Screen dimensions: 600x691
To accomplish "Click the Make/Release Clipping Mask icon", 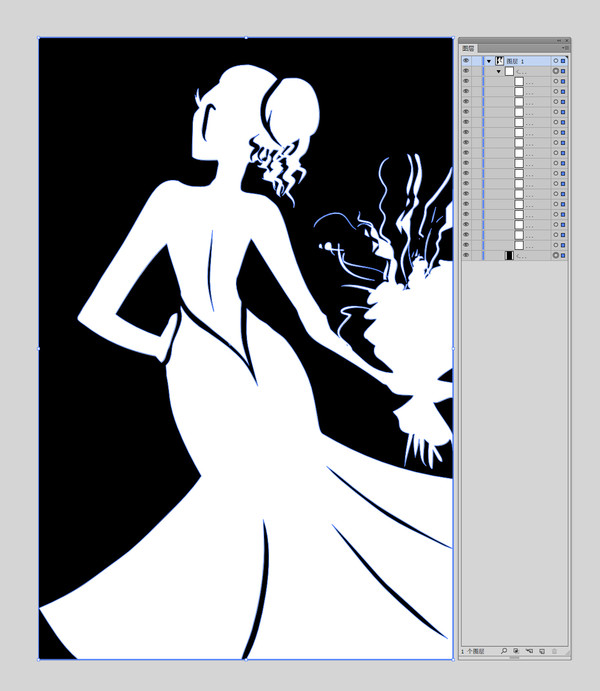I will pos(516,651).
